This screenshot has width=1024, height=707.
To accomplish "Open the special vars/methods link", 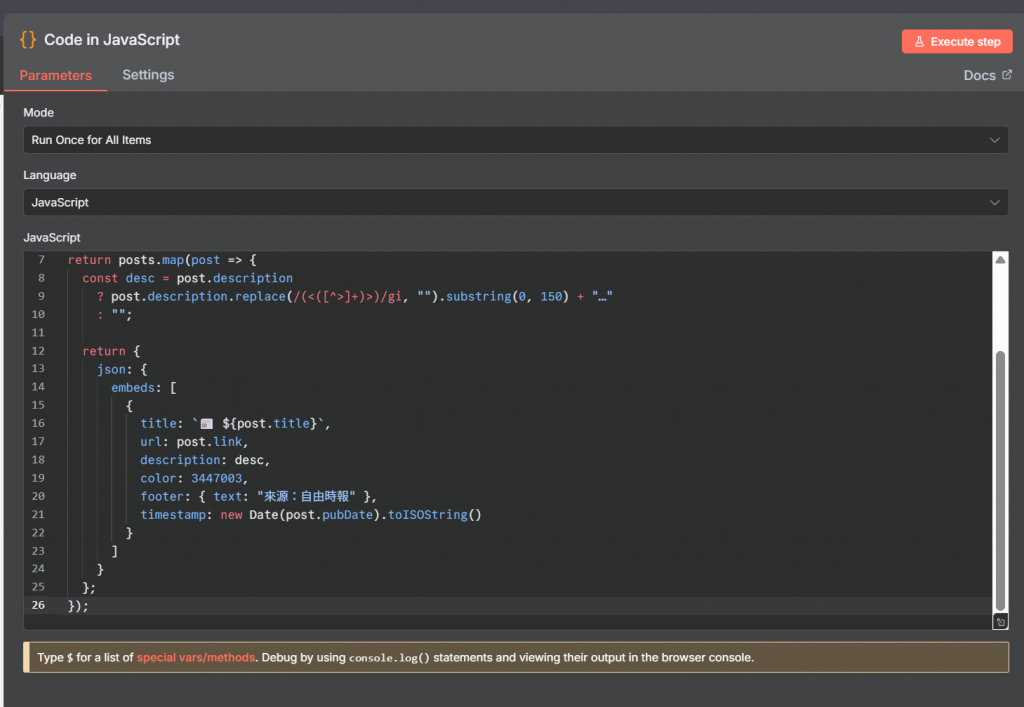I will point(196,657).
